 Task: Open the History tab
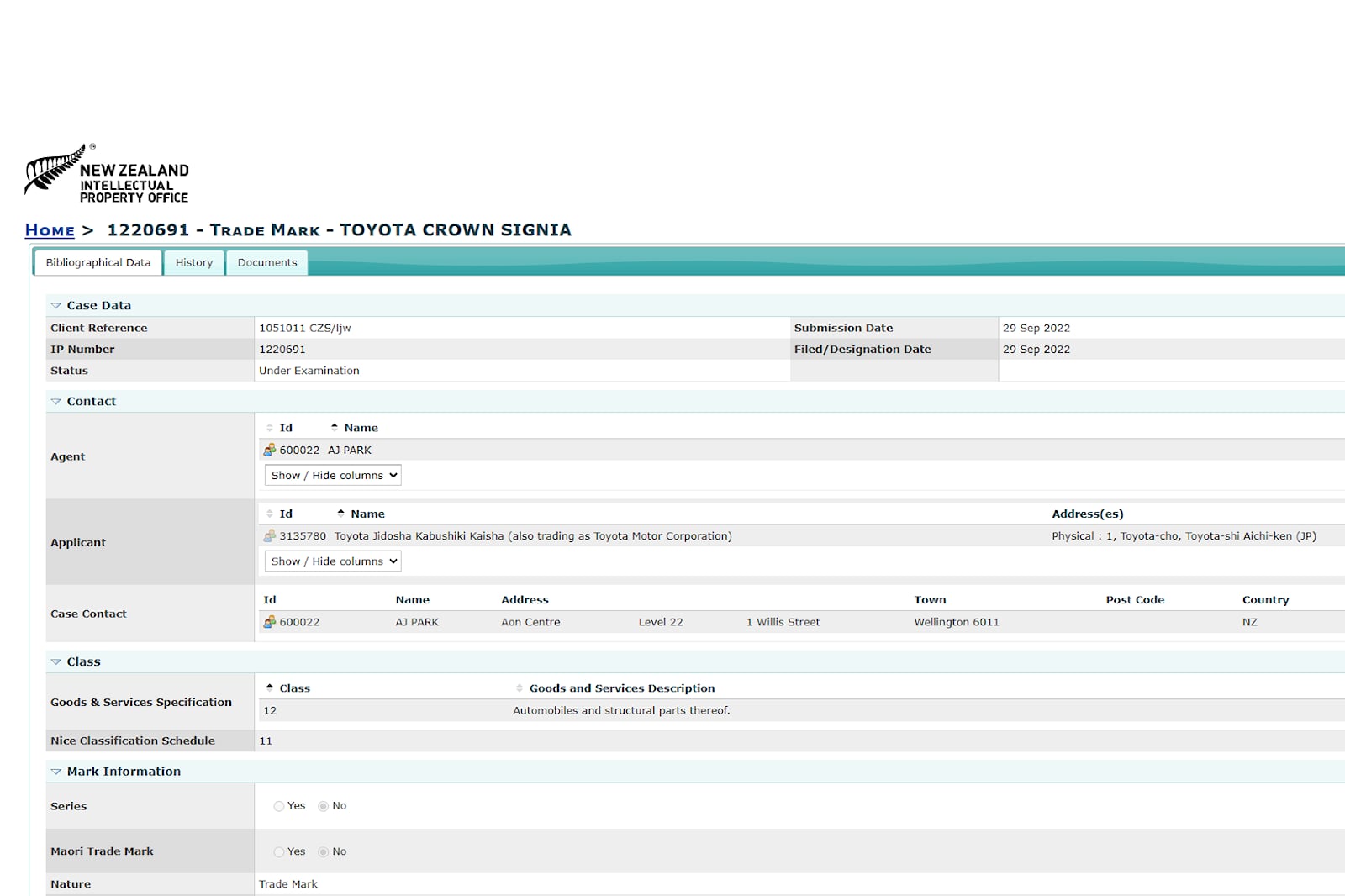pos(194,262)
